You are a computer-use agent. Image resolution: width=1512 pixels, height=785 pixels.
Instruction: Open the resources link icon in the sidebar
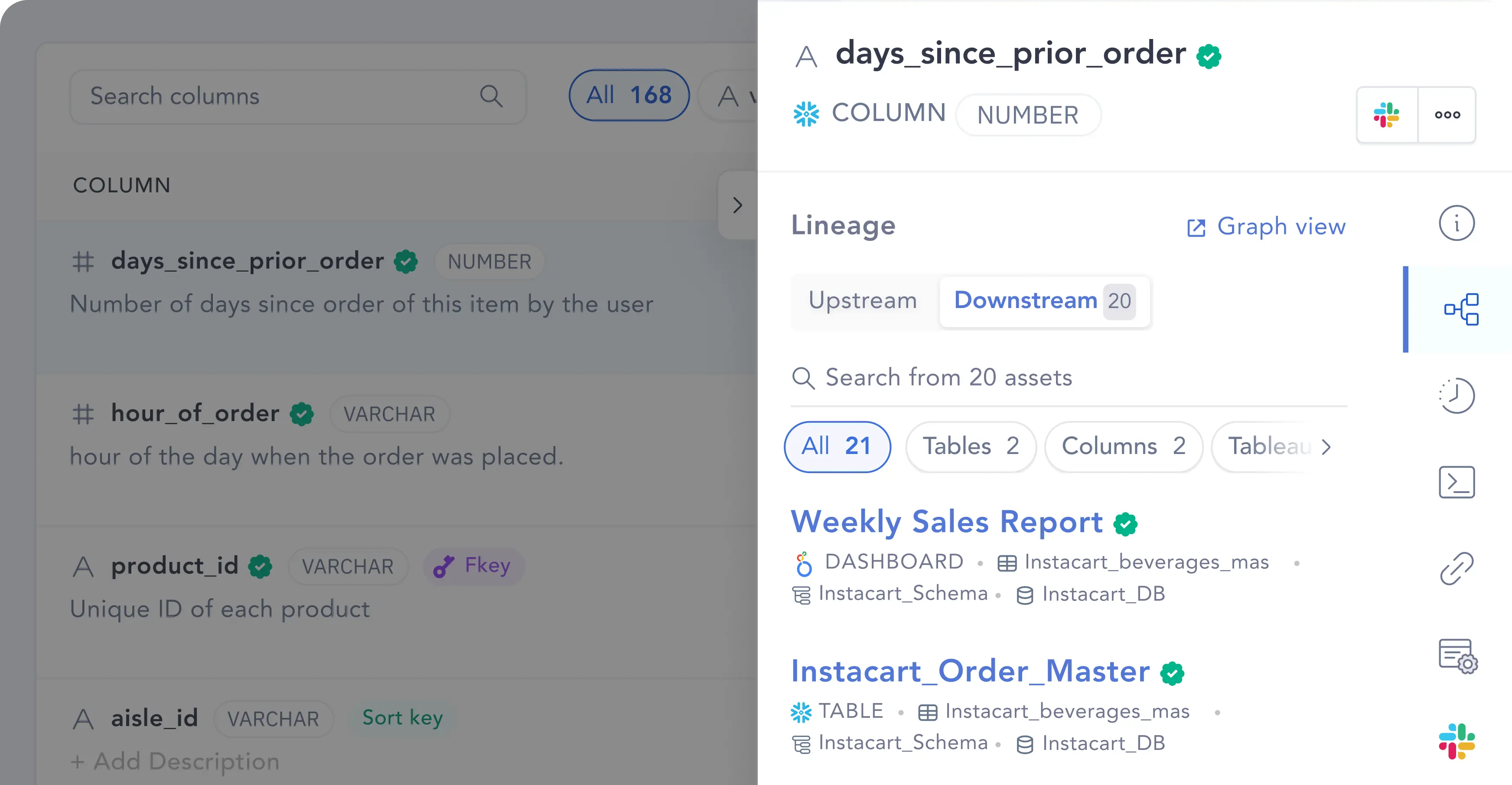[x=1456, y=568]
